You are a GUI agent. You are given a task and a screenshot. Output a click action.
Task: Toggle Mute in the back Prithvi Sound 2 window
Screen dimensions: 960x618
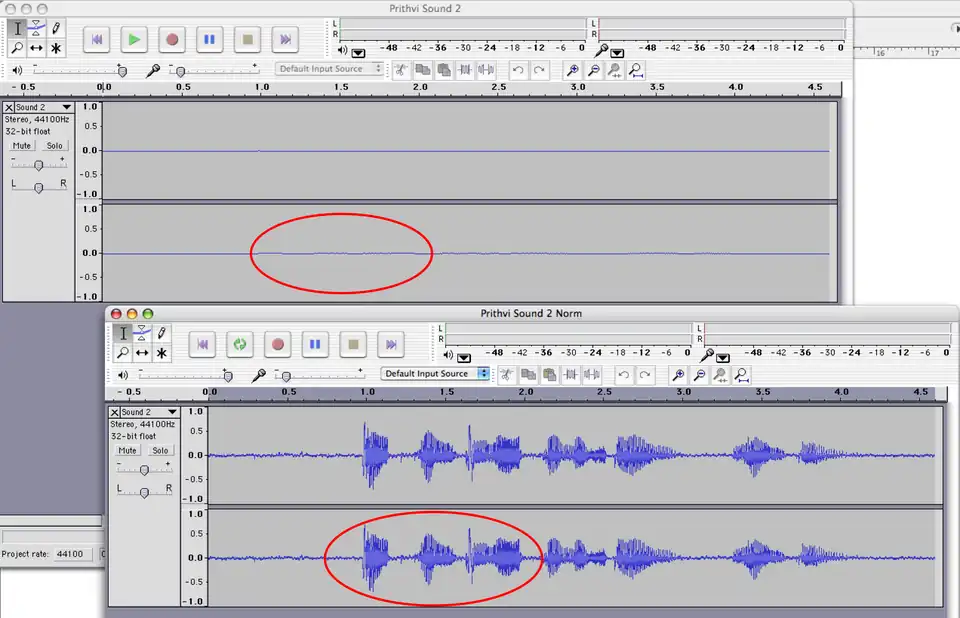22,146
